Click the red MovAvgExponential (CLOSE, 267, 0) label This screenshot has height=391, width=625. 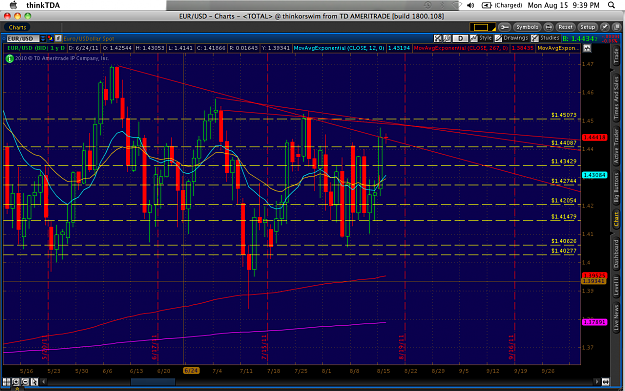[461, 48]
